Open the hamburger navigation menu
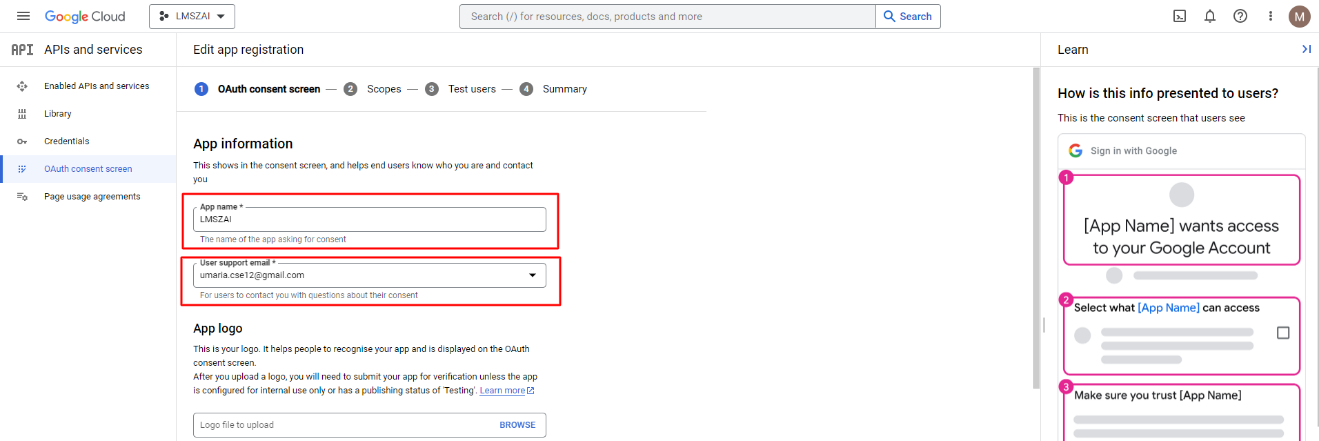 (x=23, y=16)
